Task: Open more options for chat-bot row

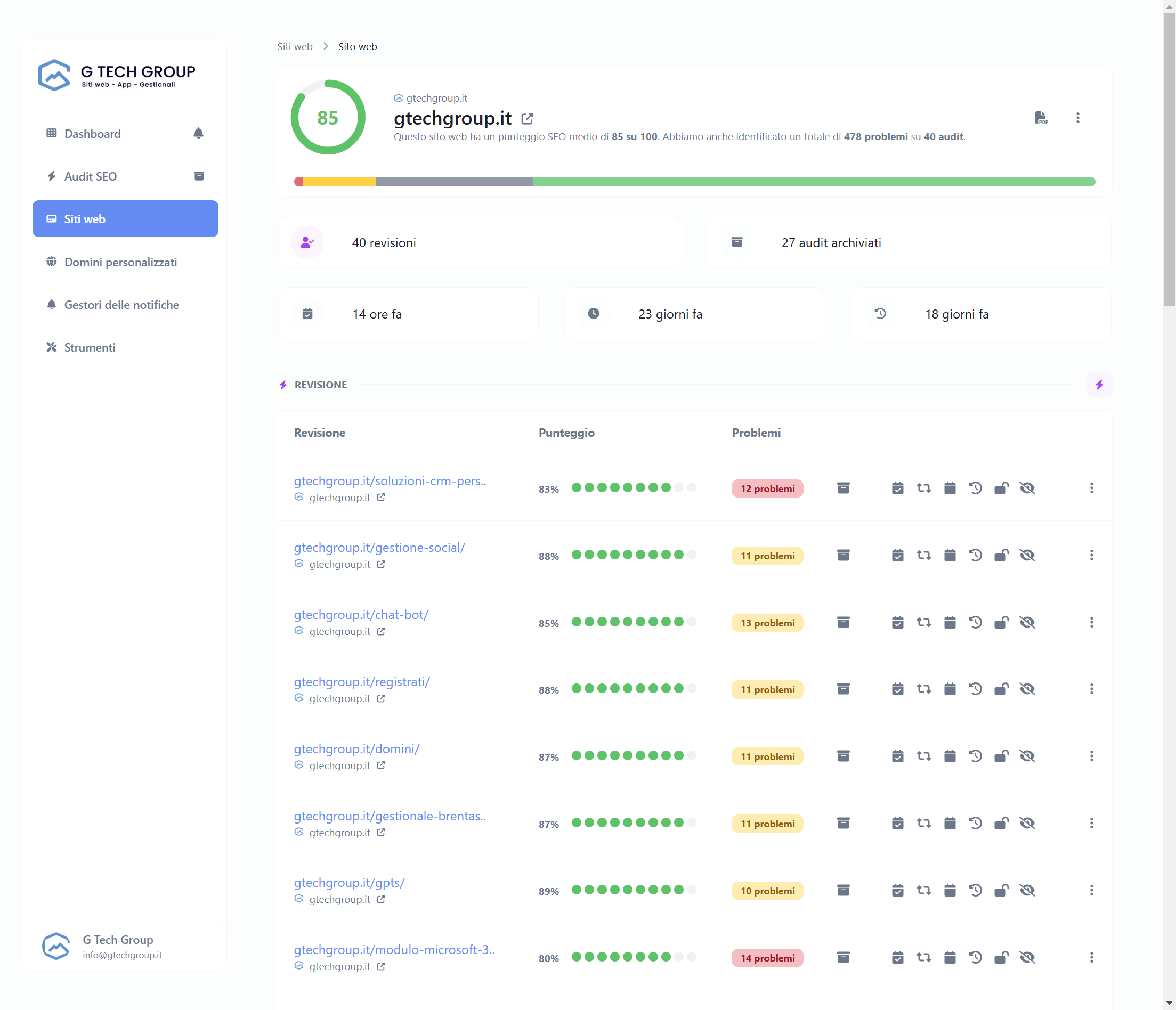Action: [1091, 622]
